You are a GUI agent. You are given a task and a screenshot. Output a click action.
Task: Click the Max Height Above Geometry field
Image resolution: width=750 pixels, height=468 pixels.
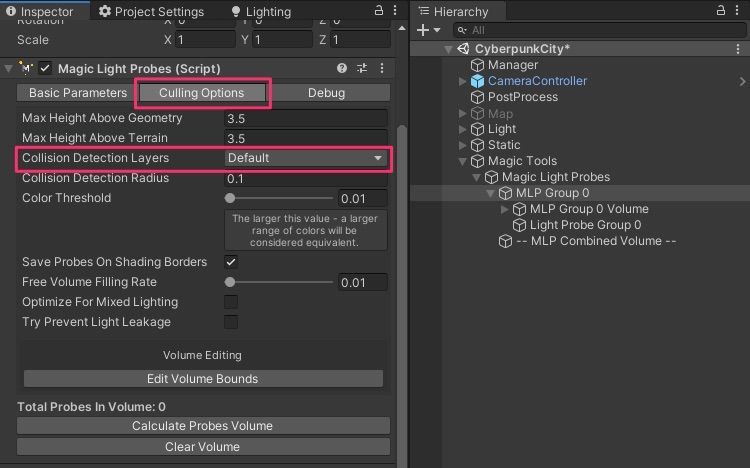click(305, 118)
